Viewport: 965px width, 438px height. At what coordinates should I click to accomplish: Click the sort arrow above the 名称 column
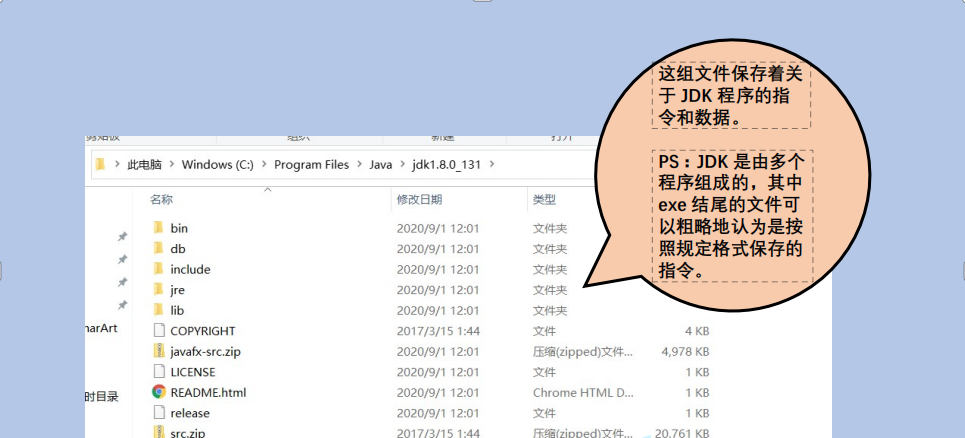[268, 189]
